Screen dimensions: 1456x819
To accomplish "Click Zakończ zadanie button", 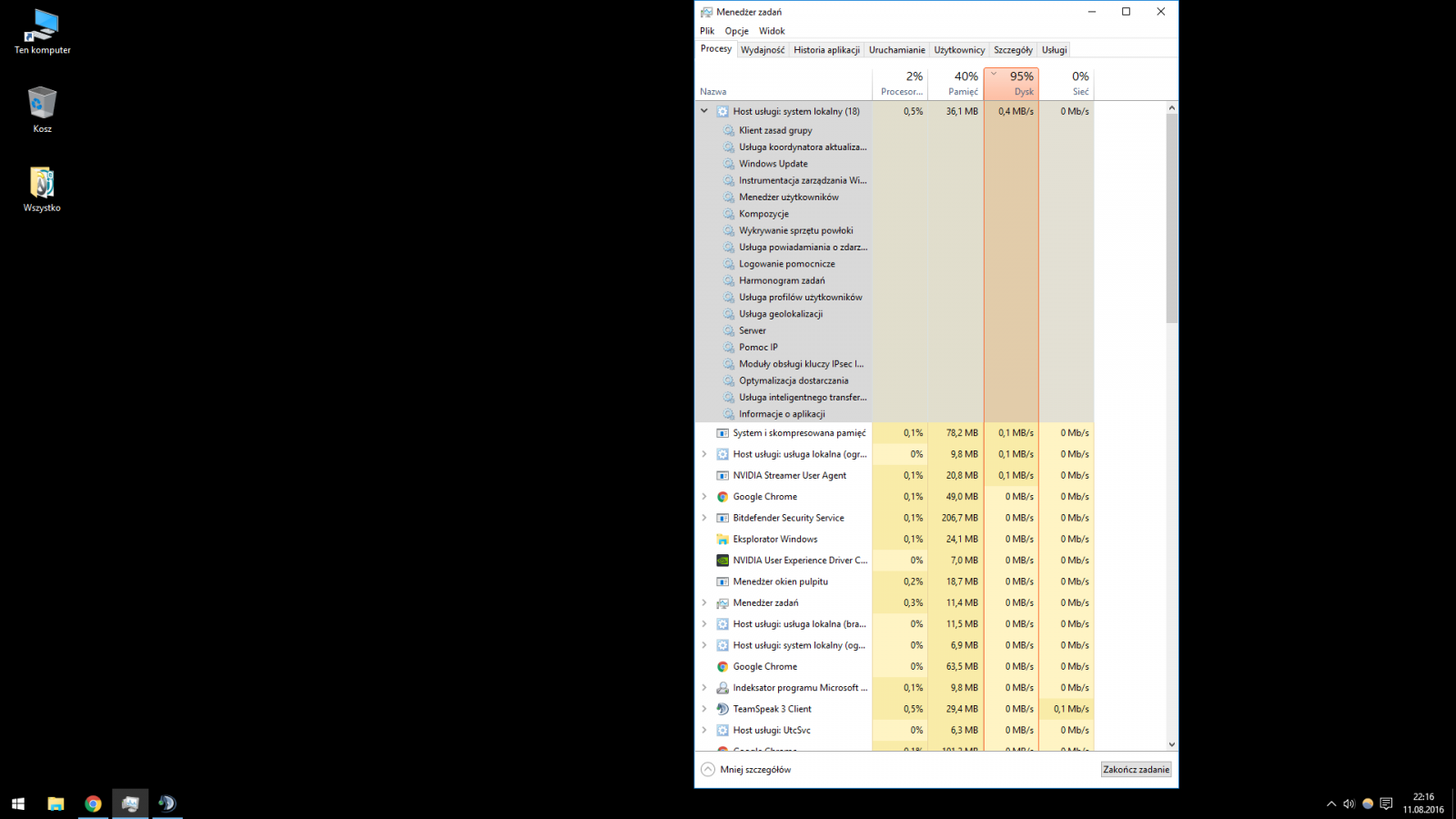I will coord(1136,770).
